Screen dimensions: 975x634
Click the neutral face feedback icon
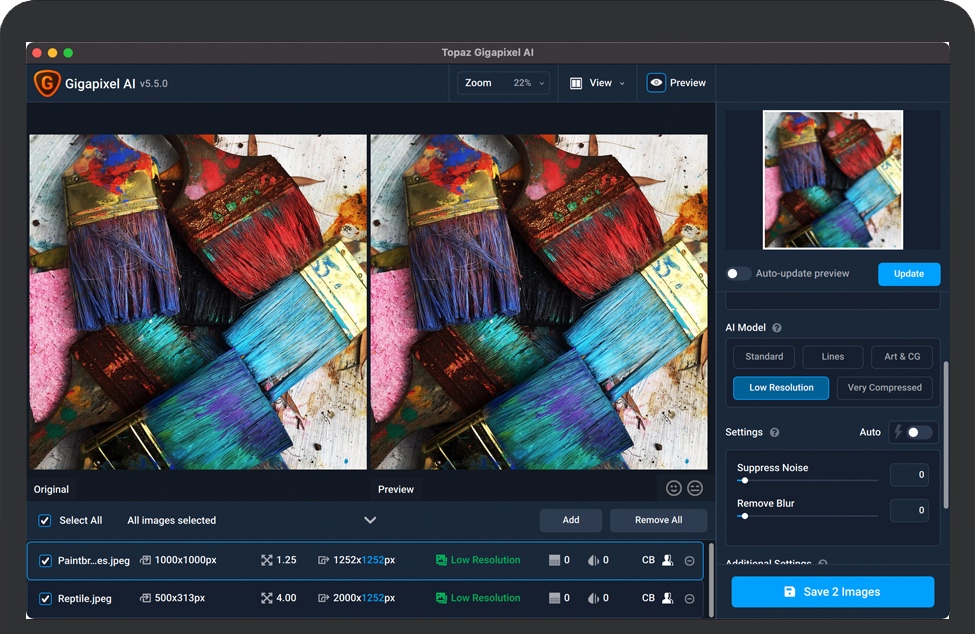[695, 488]
